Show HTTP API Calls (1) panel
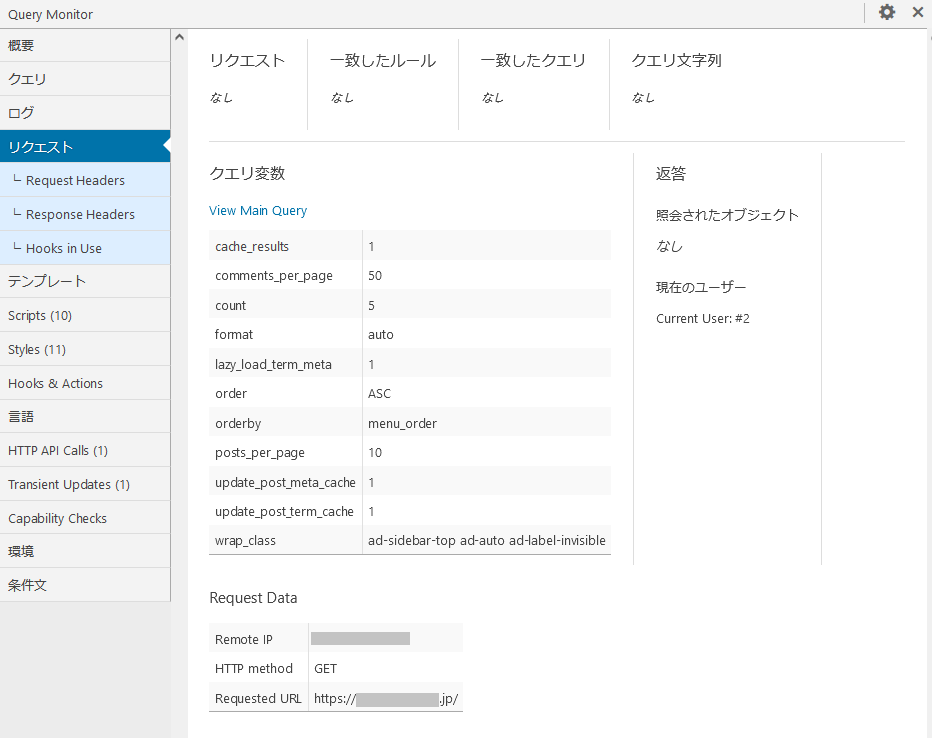The width and height of the screenshot is (932, 738). click(84, 450)
